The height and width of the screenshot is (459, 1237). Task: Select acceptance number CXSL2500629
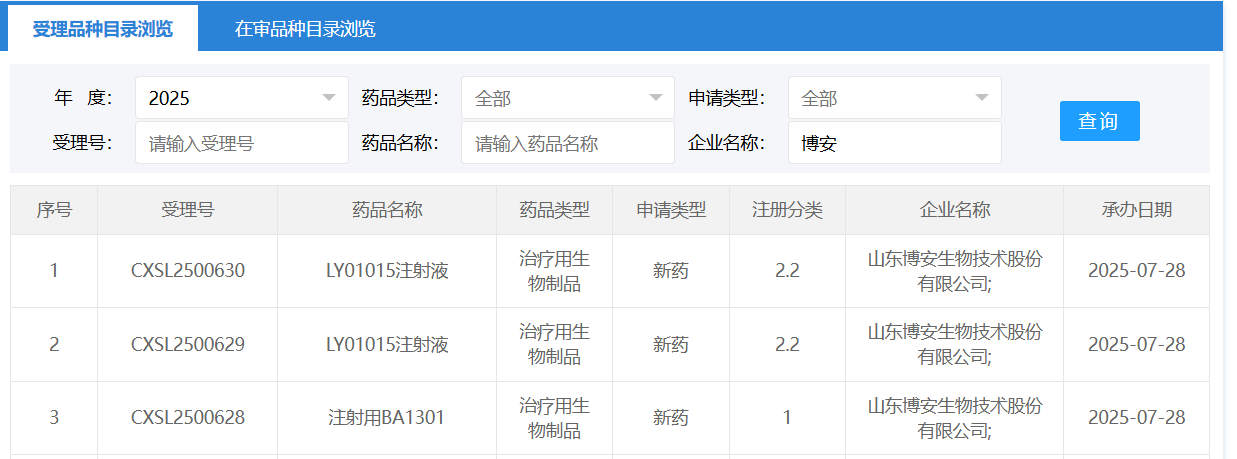pyautogui.click(x=188, y=345)
